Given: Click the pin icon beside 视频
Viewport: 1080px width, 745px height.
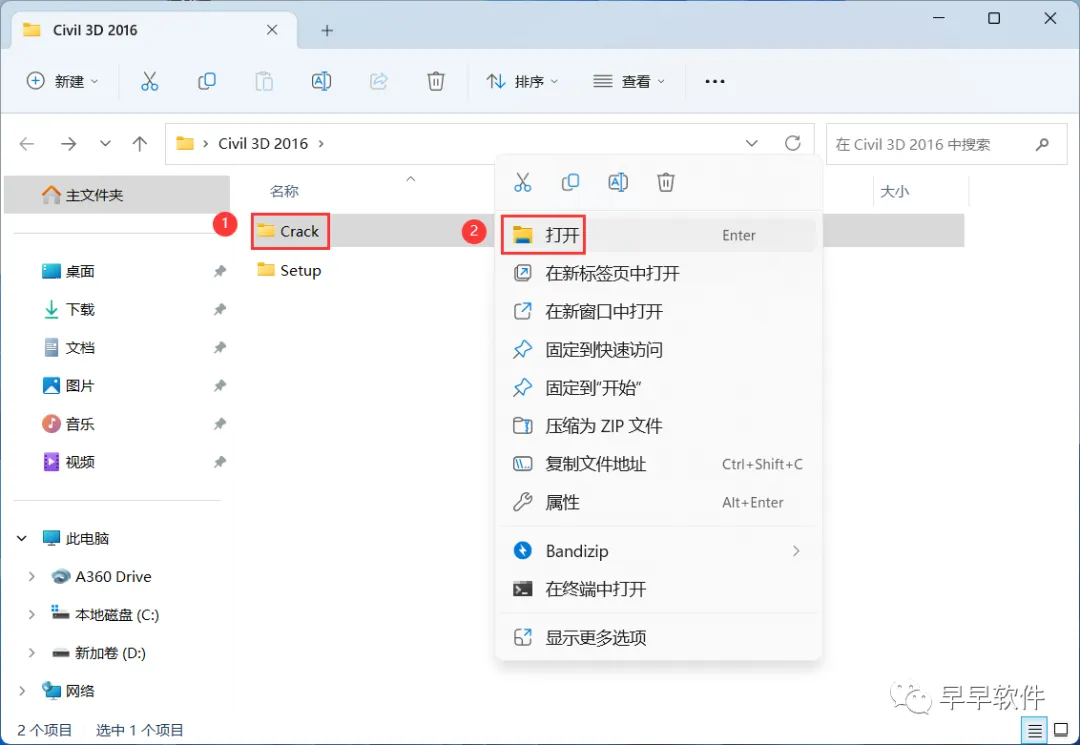Looking at the screenshot, I should pos(220,462).
